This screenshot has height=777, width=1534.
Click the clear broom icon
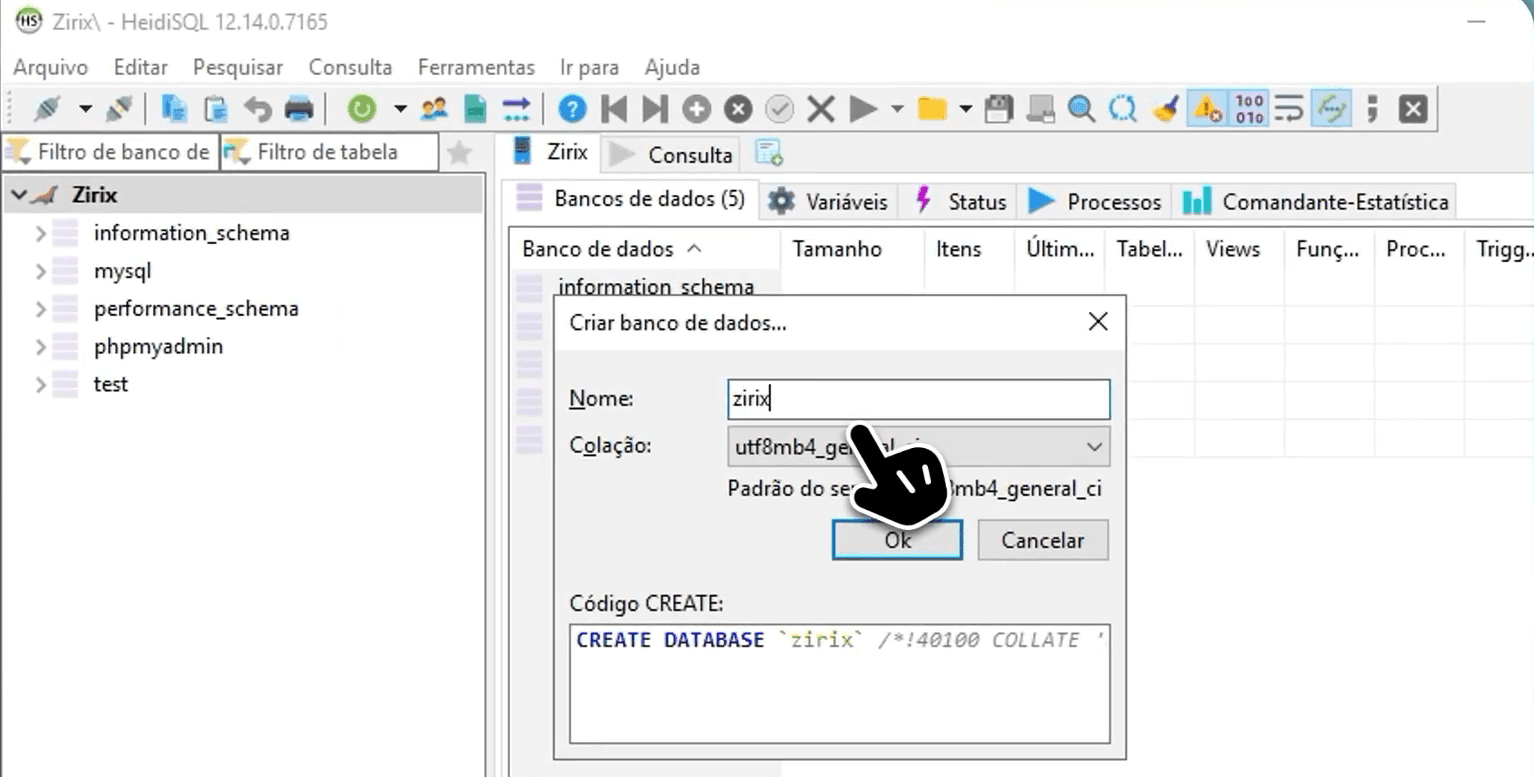click(1165, 108)
